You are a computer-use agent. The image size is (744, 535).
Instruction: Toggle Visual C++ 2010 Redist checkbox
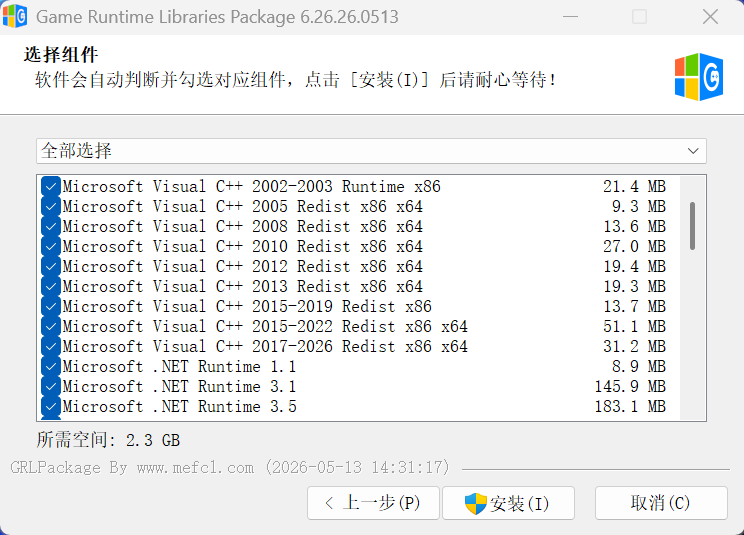click(51, 246)
